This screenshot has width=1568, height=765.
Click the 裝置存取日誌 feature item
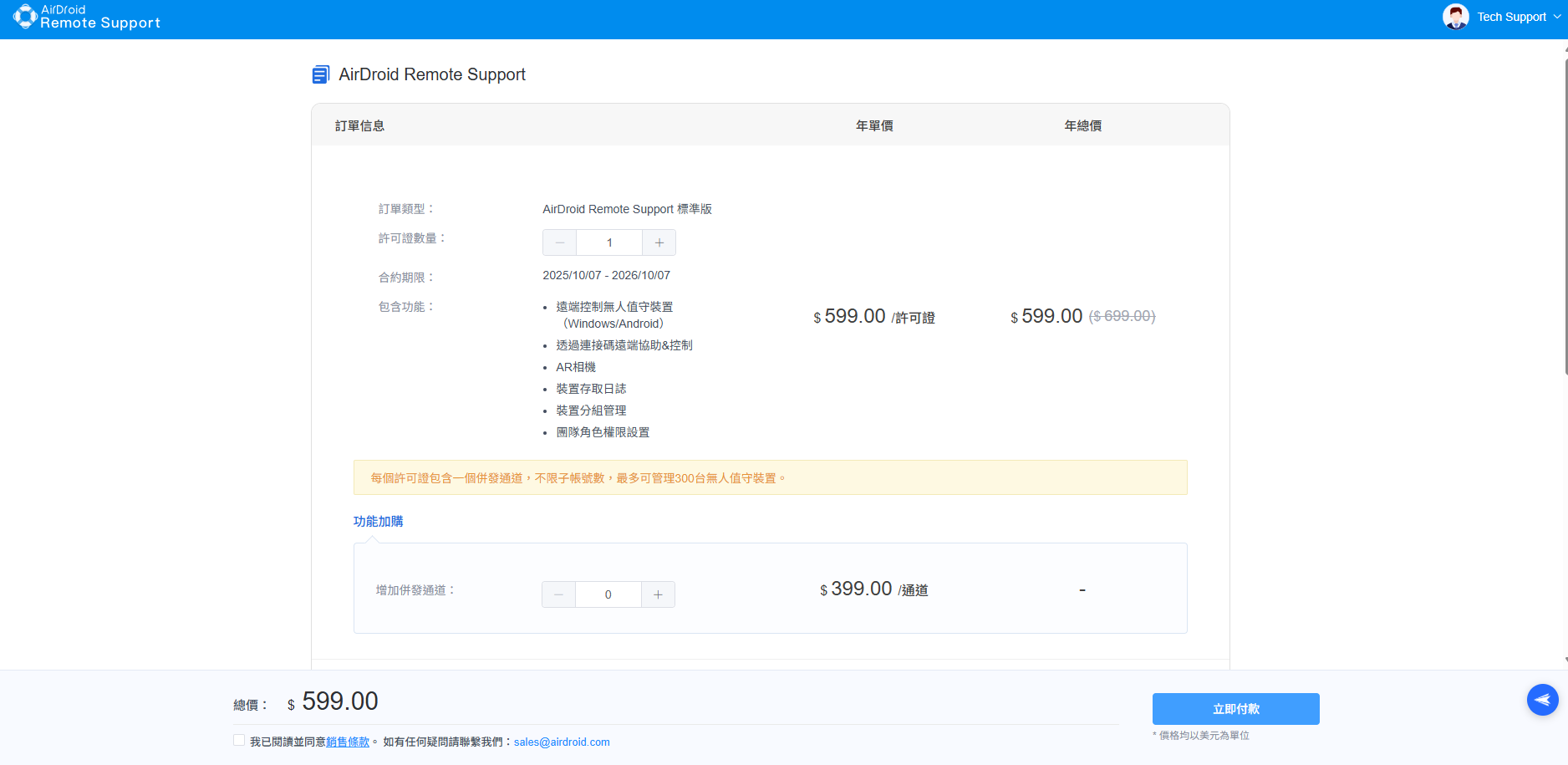(591, 389)
